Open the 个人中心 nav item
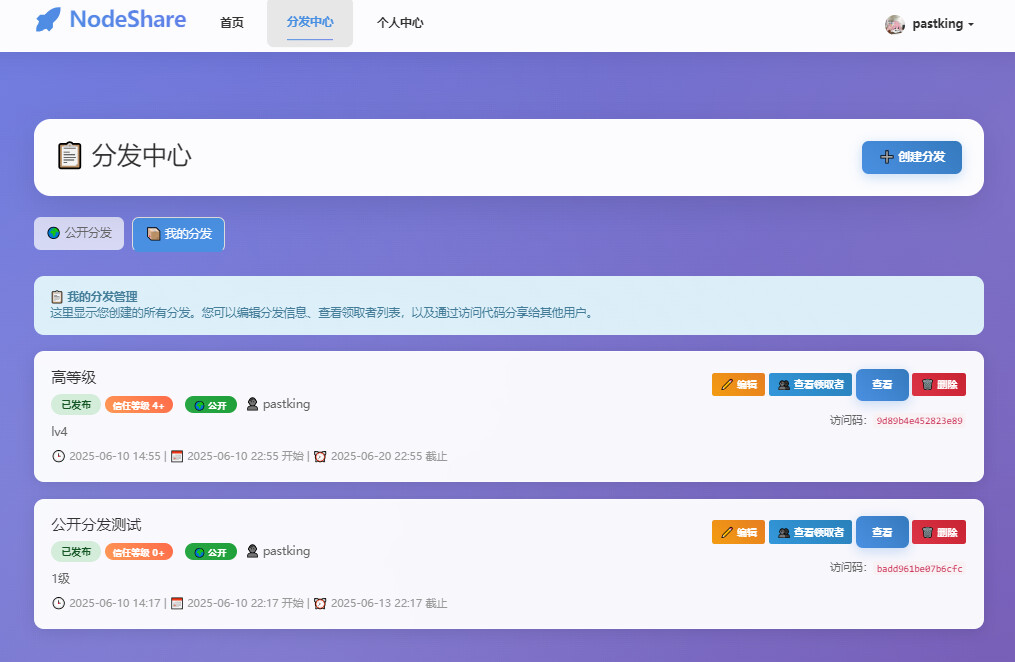 click(x=400, y=23)
